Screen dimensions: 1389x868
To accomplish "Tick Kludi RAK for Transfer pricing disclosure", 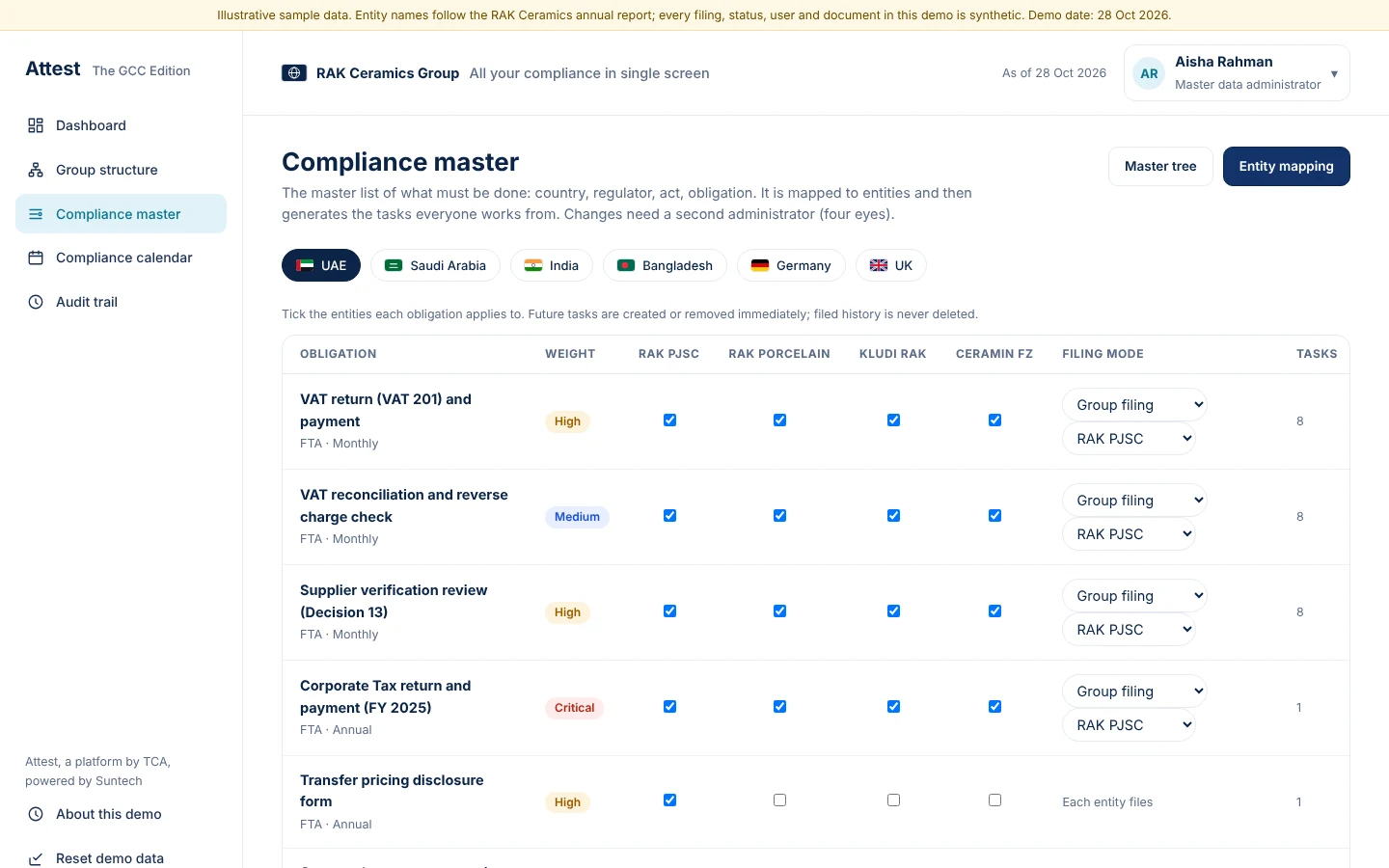I will tap(893, 800).
